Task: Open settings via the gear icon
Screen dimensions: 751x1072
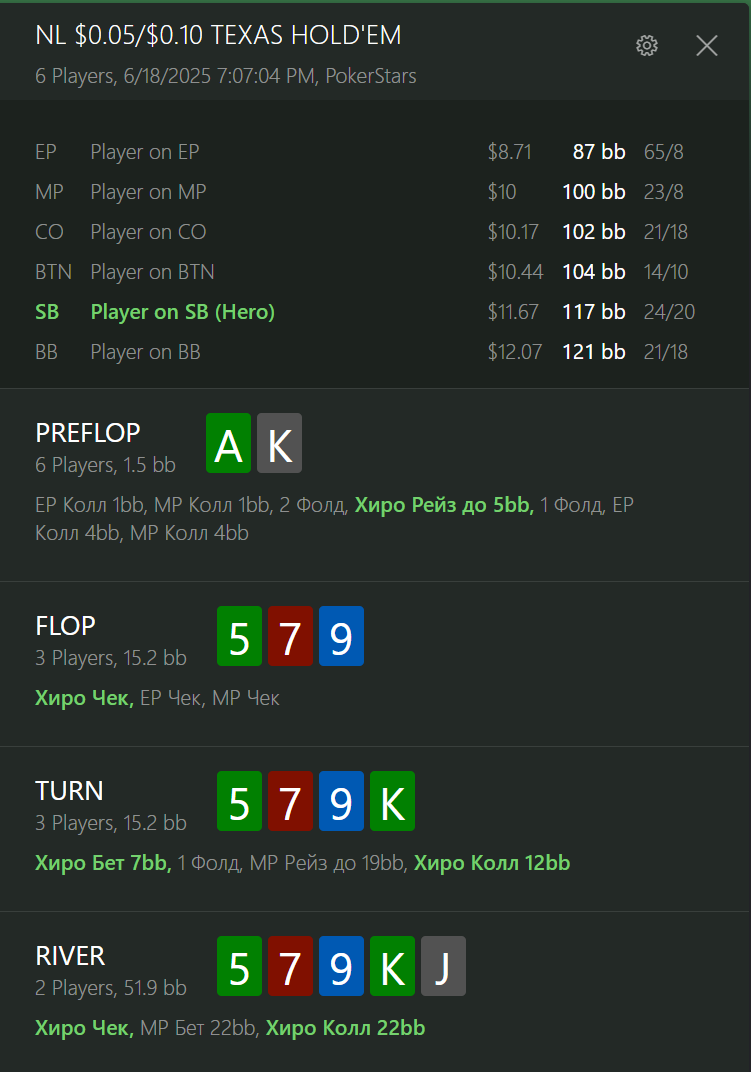Action: 646,46
